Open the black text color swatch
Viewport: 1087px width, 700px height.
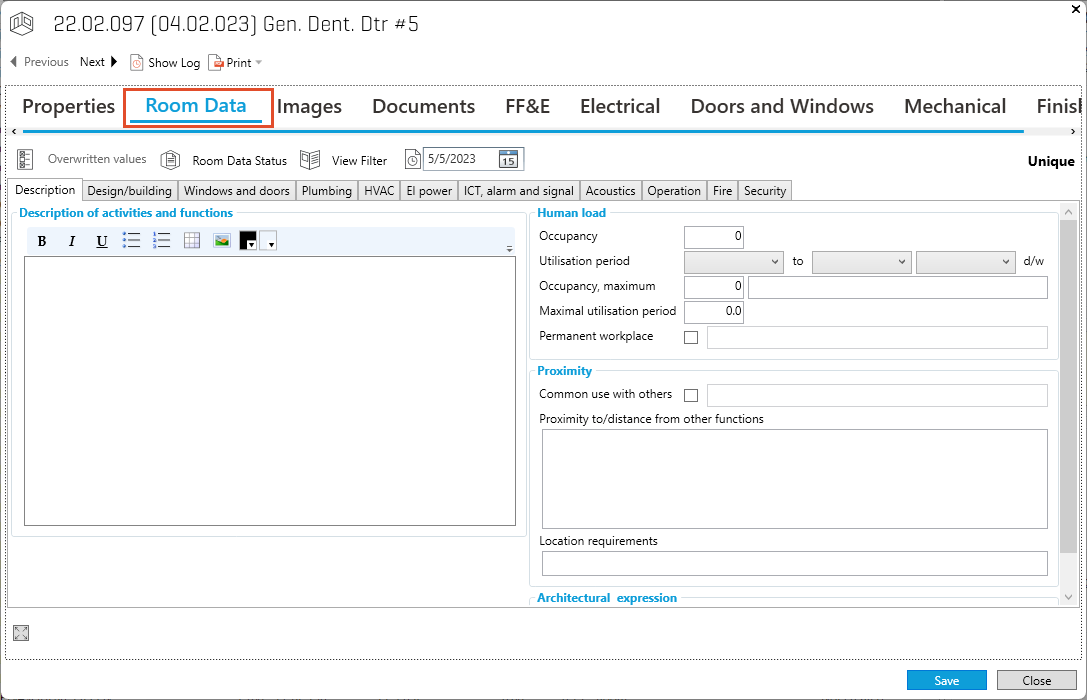coord(248,241)
